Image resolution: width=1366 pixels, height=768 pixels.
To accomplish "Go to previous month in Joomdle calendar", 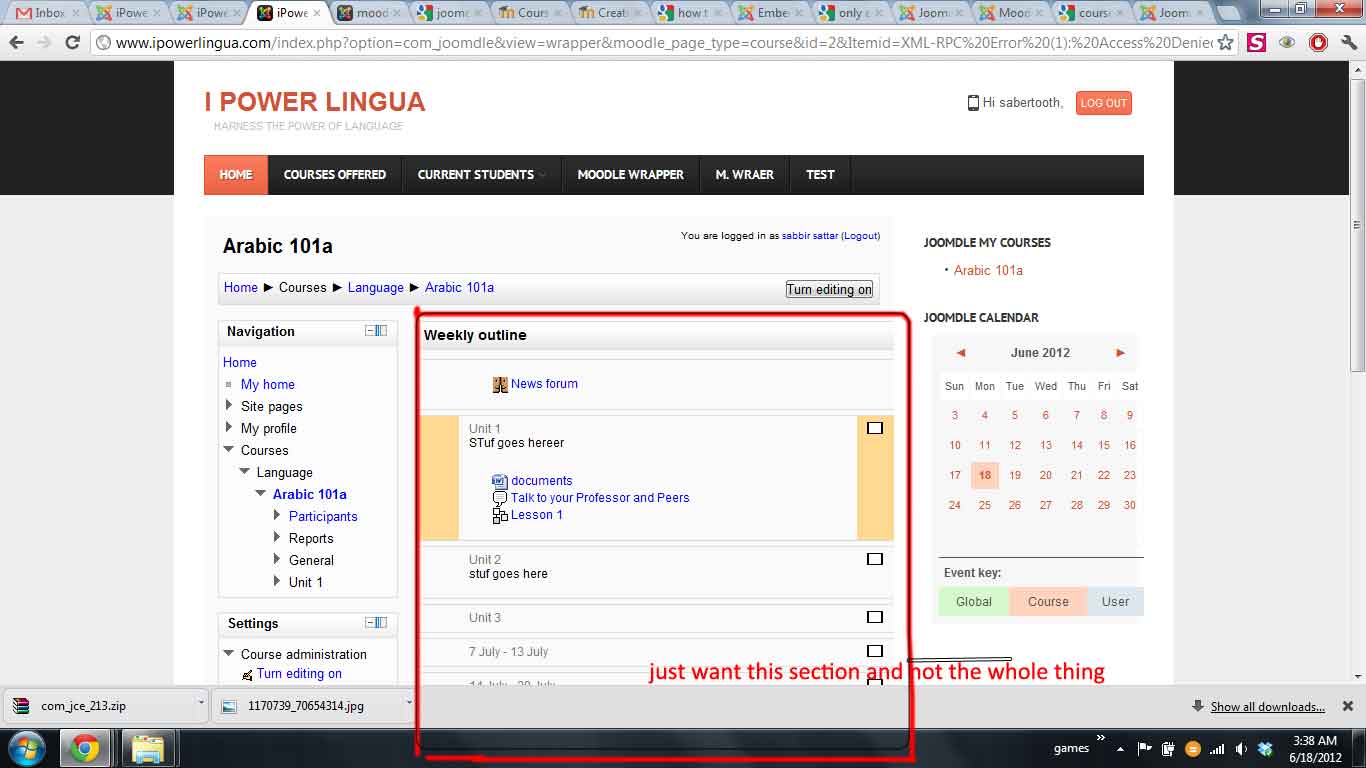I will pyautogui.click(x=960, y=353).
